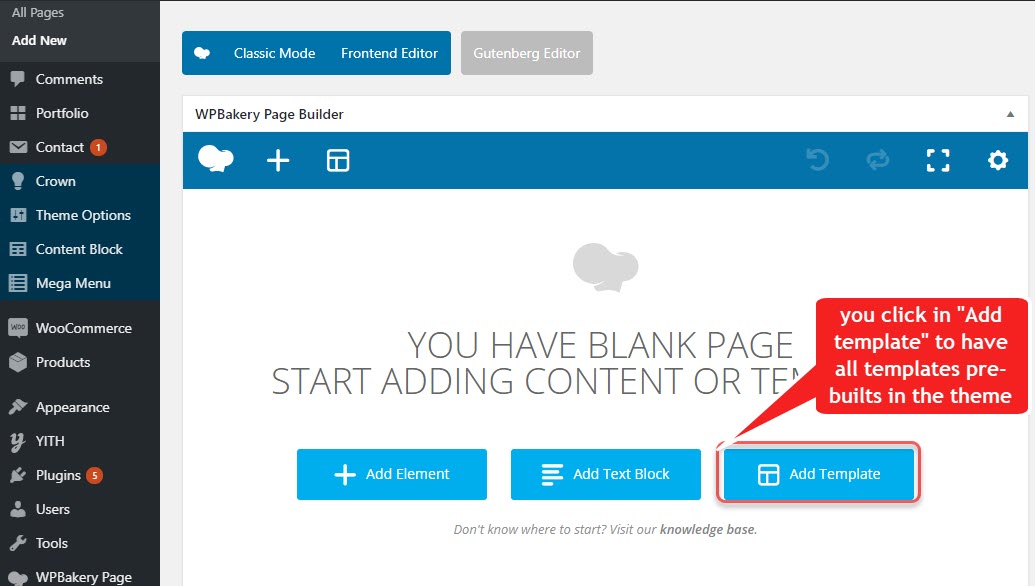Open the Tools menu label
The image size is (1035, 586).
[51, 543]
